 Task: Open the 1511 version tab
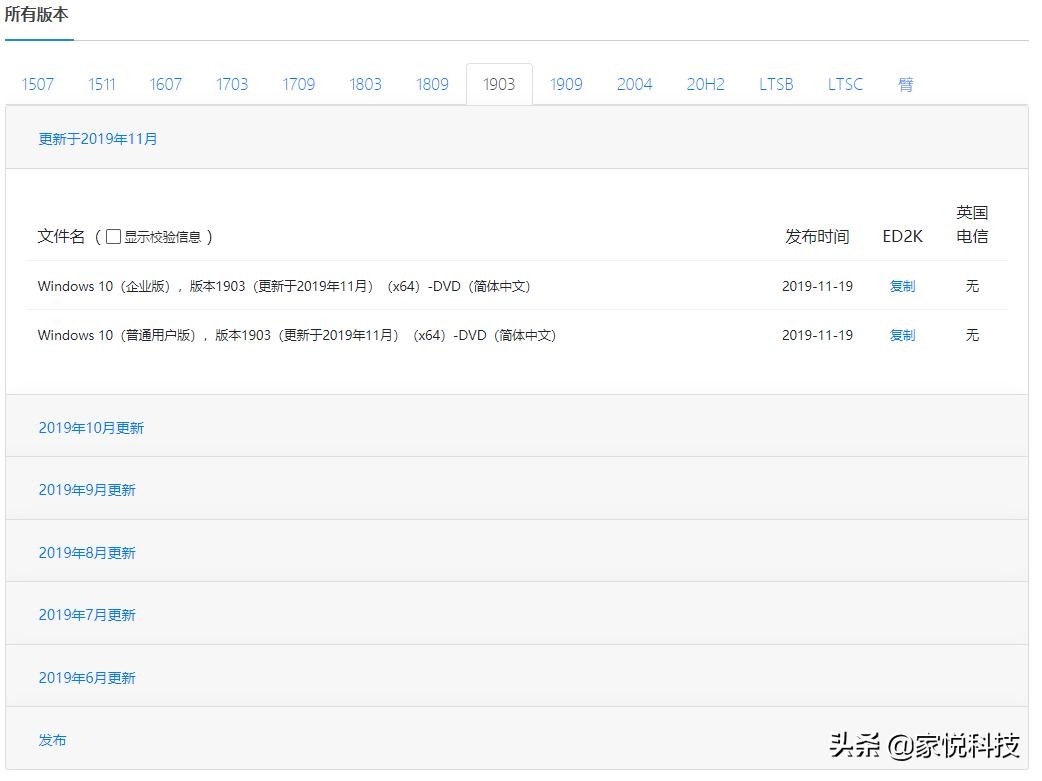[x=102, y=85]
